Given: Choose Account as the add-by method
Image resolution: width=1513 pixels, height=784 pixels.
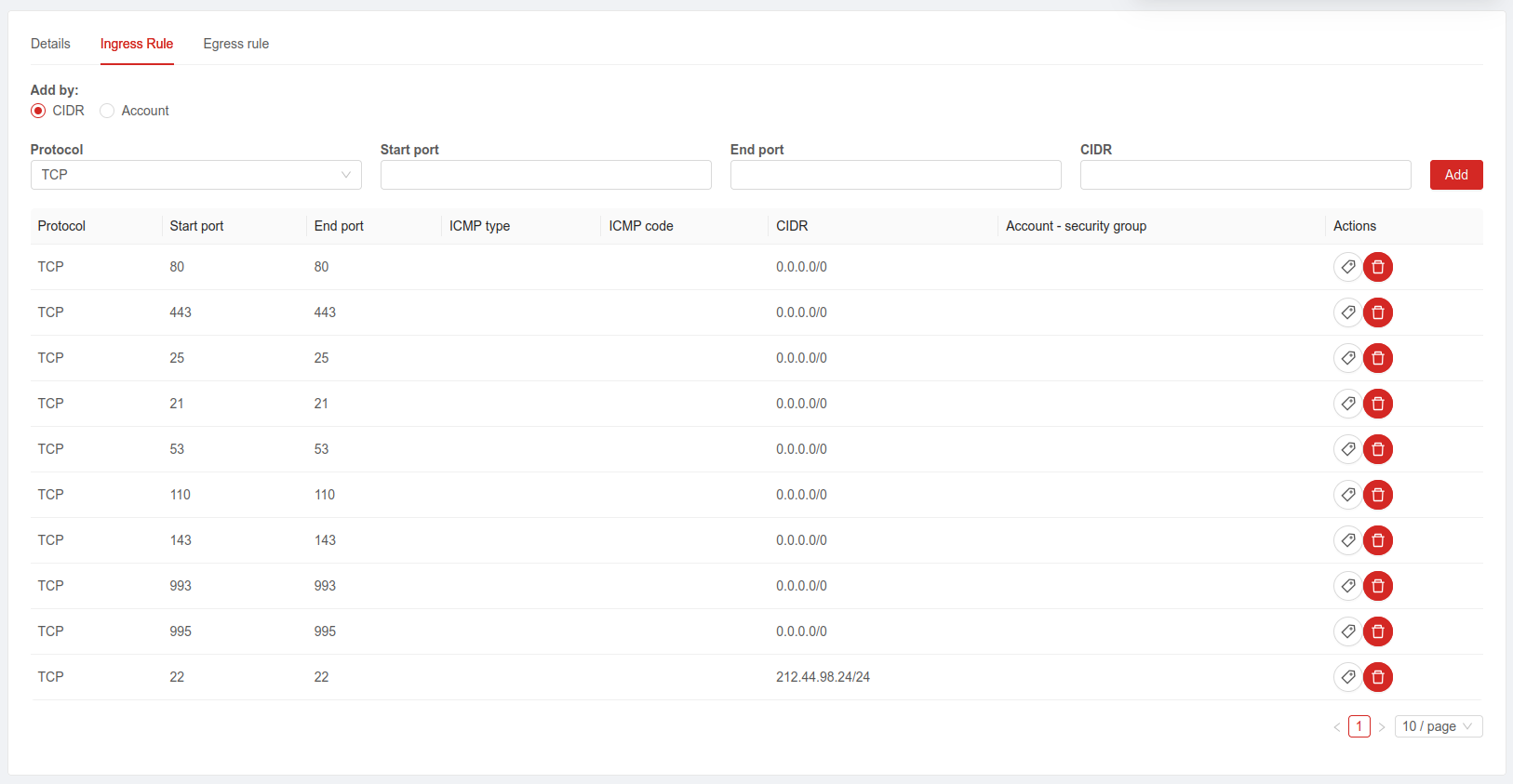Looking at the screenshot, I should (x=108, y=111).
